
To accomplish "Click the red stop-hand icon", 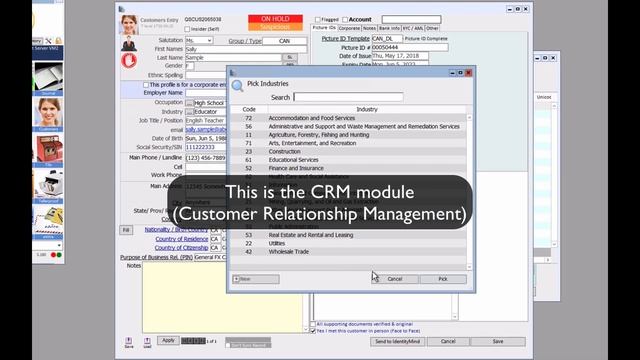I will 129,60.
